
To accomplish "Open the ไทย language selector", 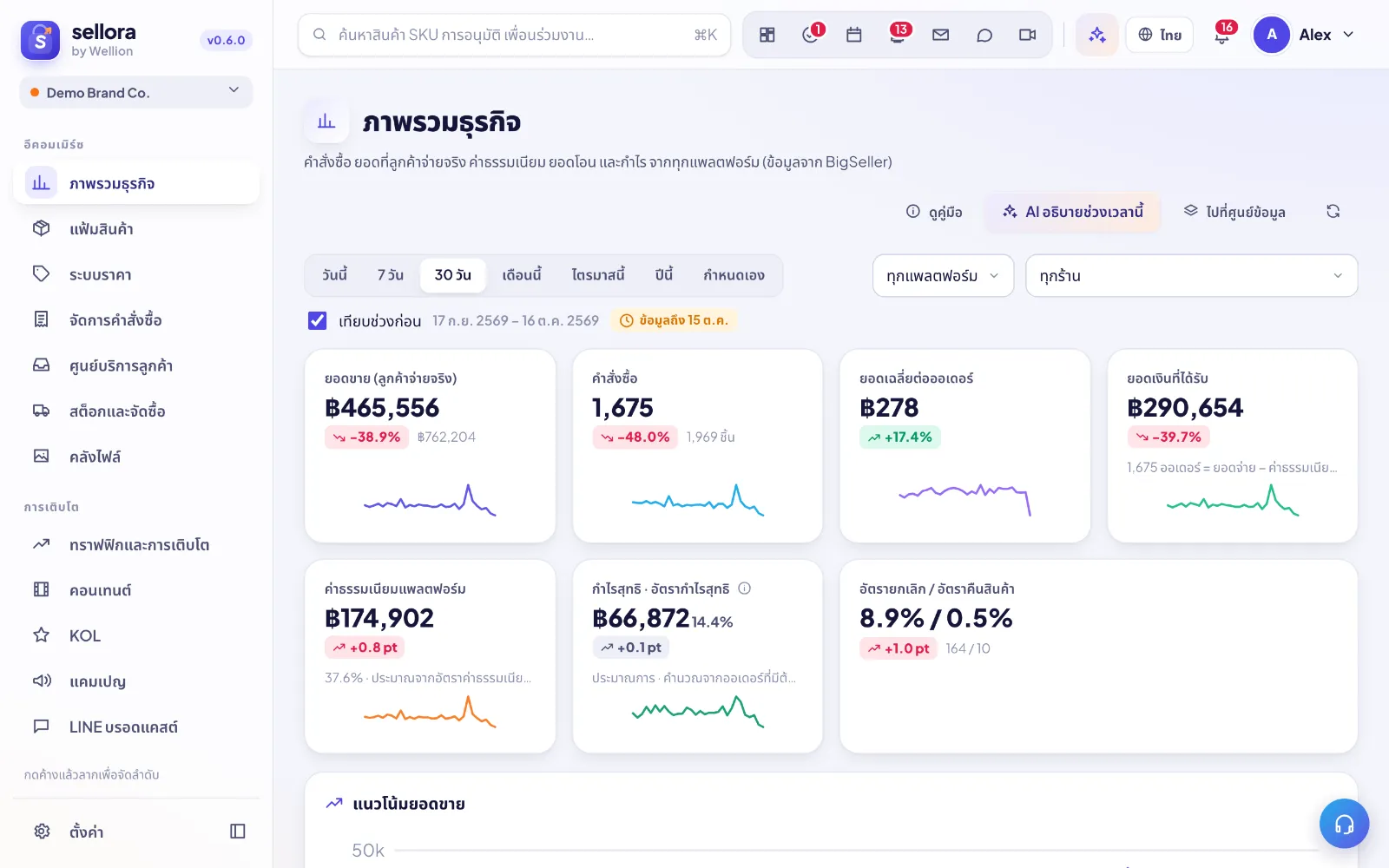I will coord(1160,35).
